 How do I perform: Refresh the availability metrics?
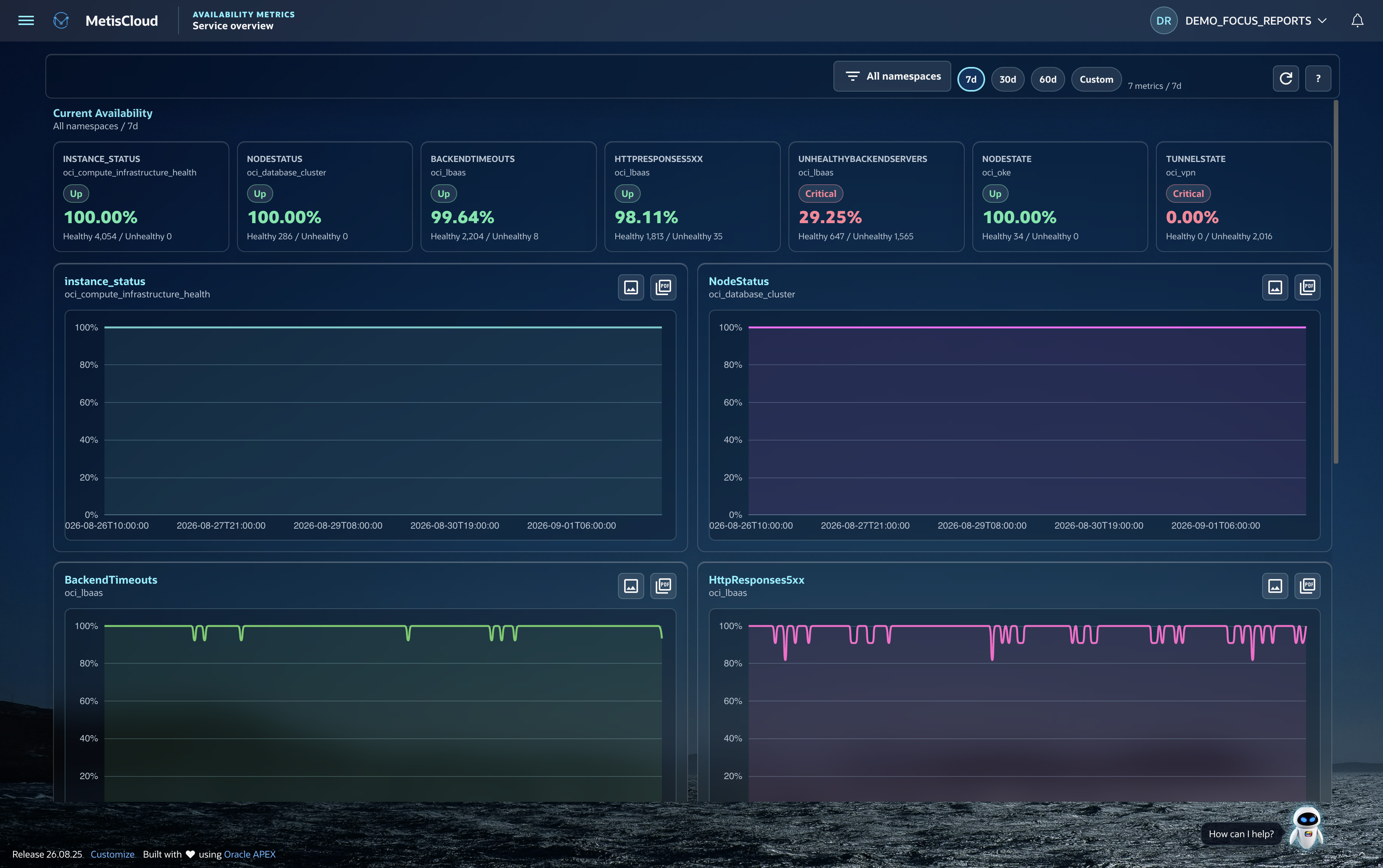point(1285,78)
